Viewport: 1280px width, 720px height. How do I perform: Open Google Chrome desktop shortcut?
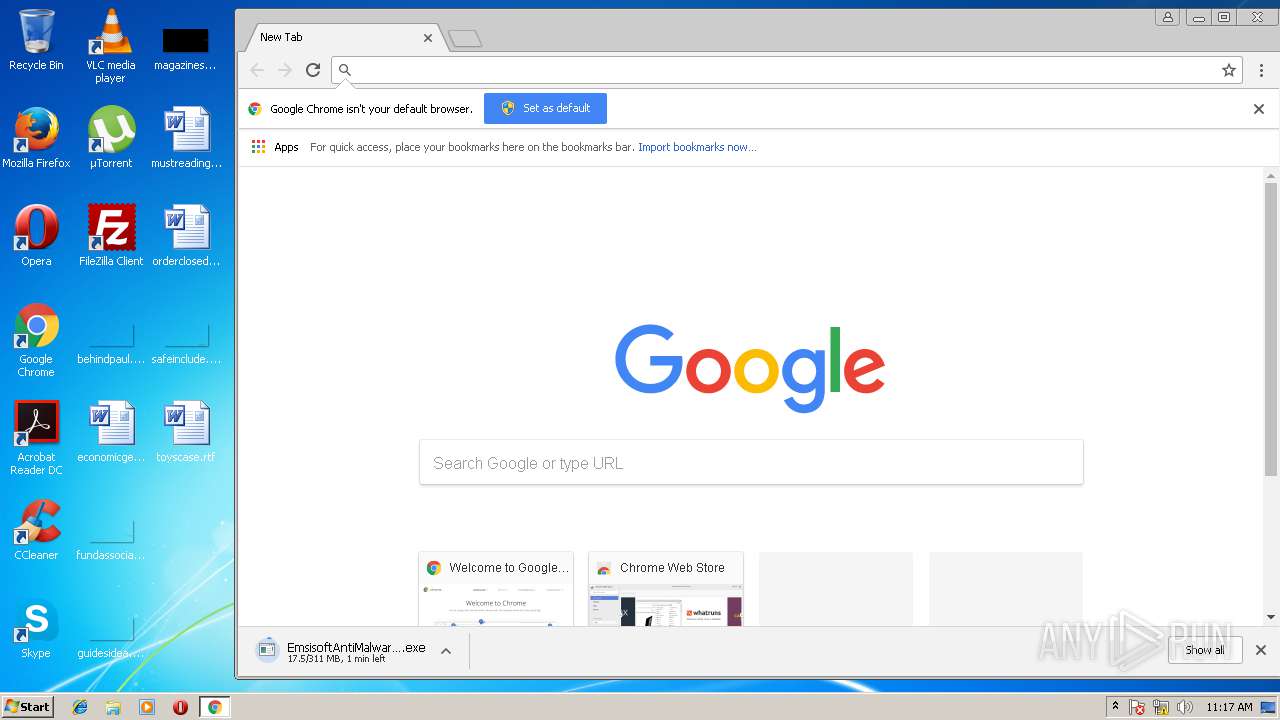tap(36, 340)
